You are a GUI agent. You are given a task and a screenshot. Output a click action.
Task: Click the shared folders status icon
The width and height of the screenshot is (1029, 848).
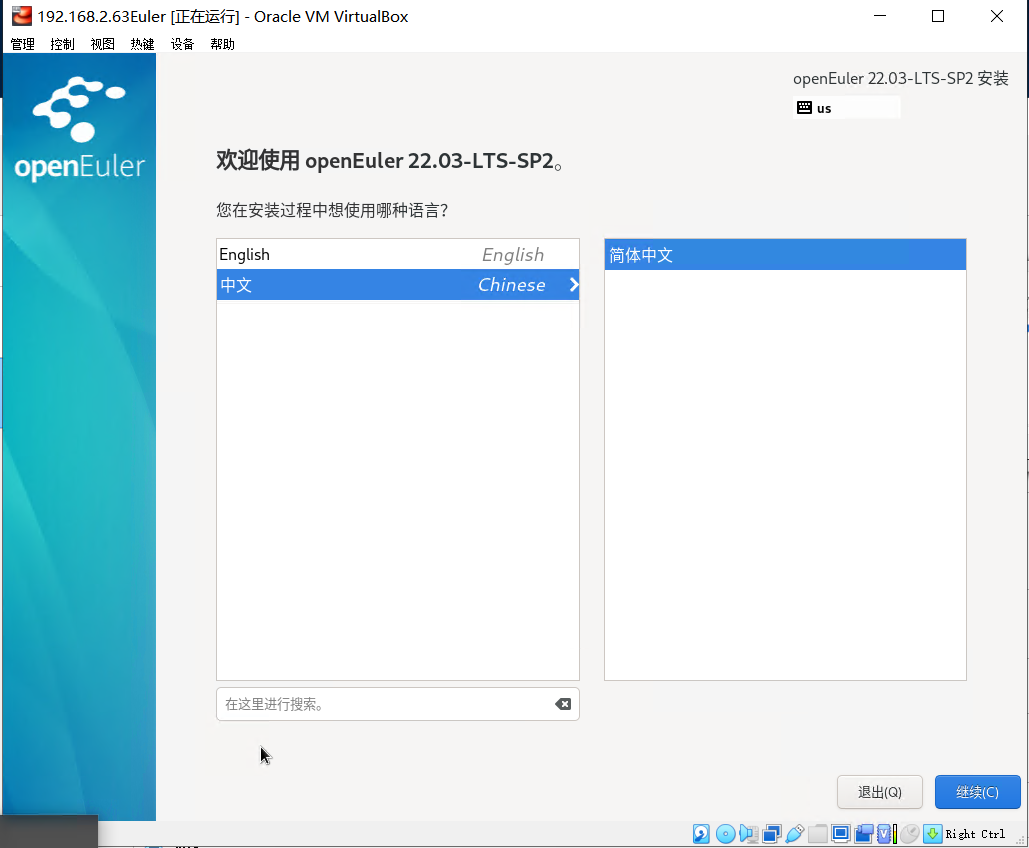(x=817, y=834)
